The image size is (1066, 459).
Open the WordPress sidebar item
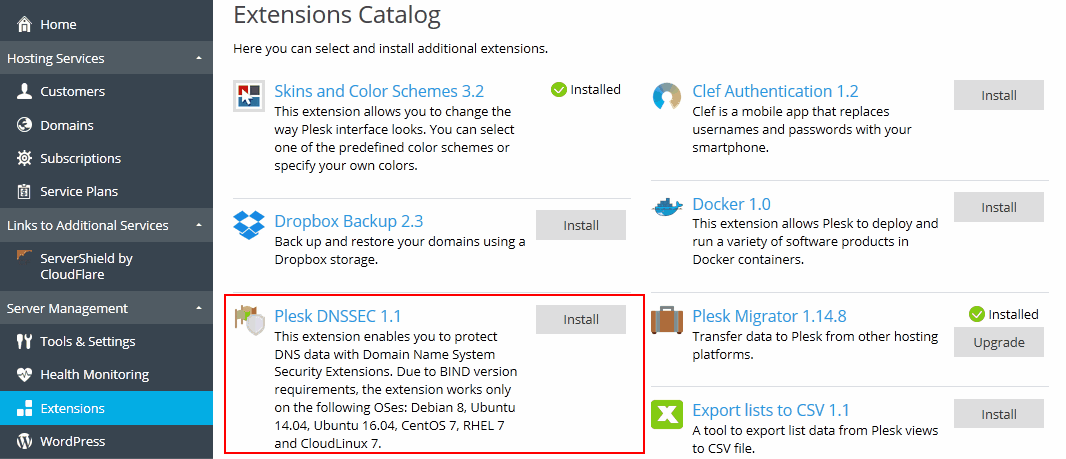point(72,441)
